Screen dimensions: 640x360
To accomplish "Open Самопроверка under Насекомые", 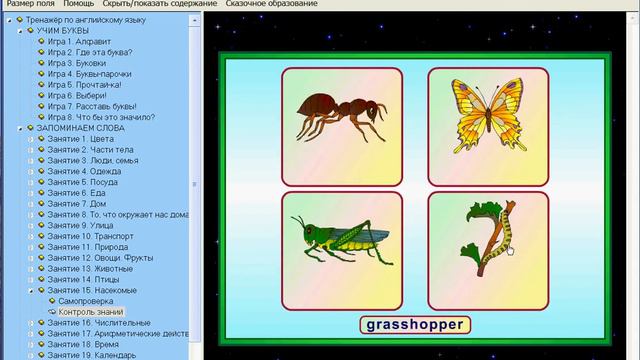I will pos(86,302).
